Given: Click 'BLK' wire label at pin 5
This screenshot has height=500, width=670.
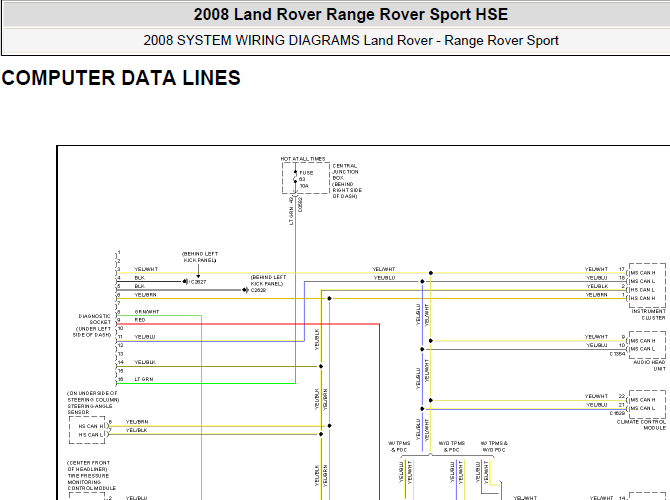Looking at the screenshot, I should tap(139, 286).
